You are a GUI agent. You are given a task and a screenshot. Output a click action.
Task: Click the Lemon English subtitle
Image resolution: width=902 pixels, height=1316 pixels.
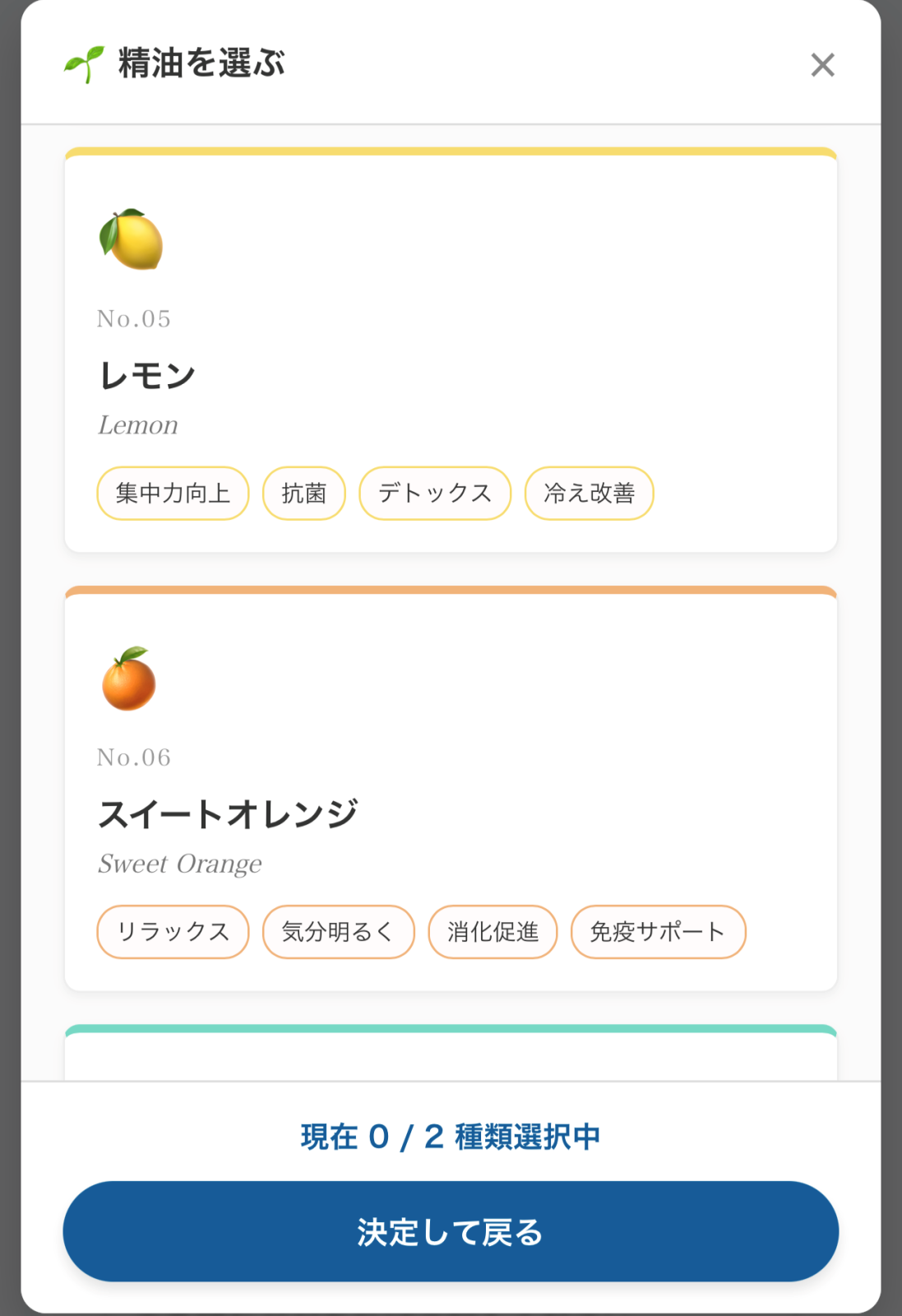(138, 425)
